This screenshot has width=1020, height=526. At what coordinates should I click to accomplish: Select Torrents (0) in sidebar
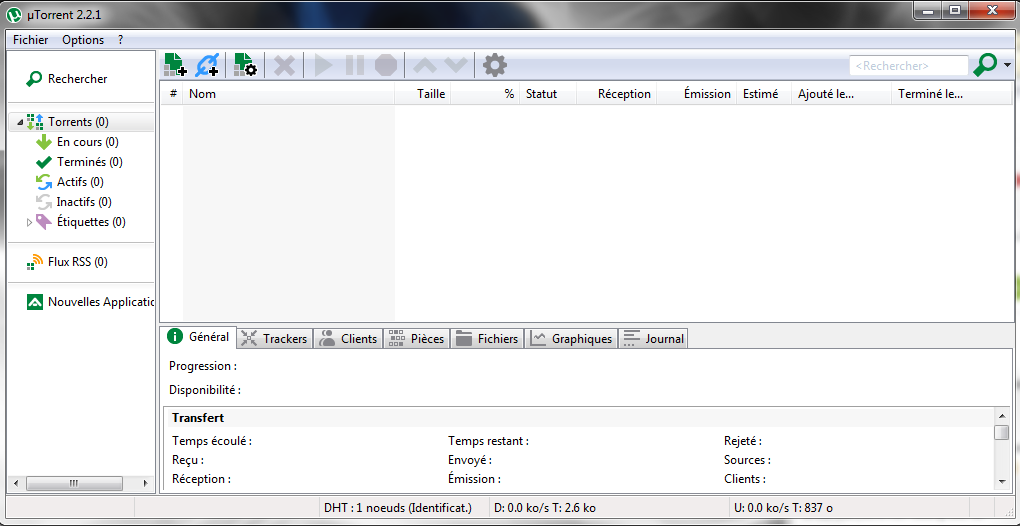(78, 122)
